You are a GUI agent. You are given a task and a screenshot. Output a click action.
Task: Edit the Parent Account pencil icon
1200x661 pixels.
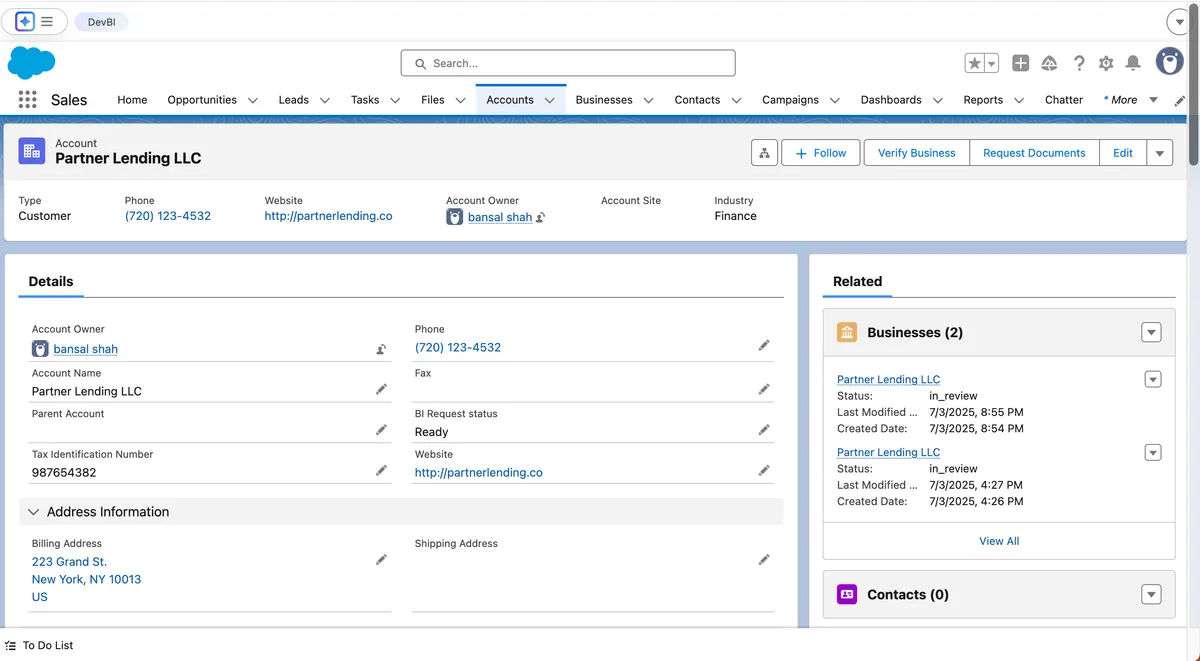pos(381,430)
